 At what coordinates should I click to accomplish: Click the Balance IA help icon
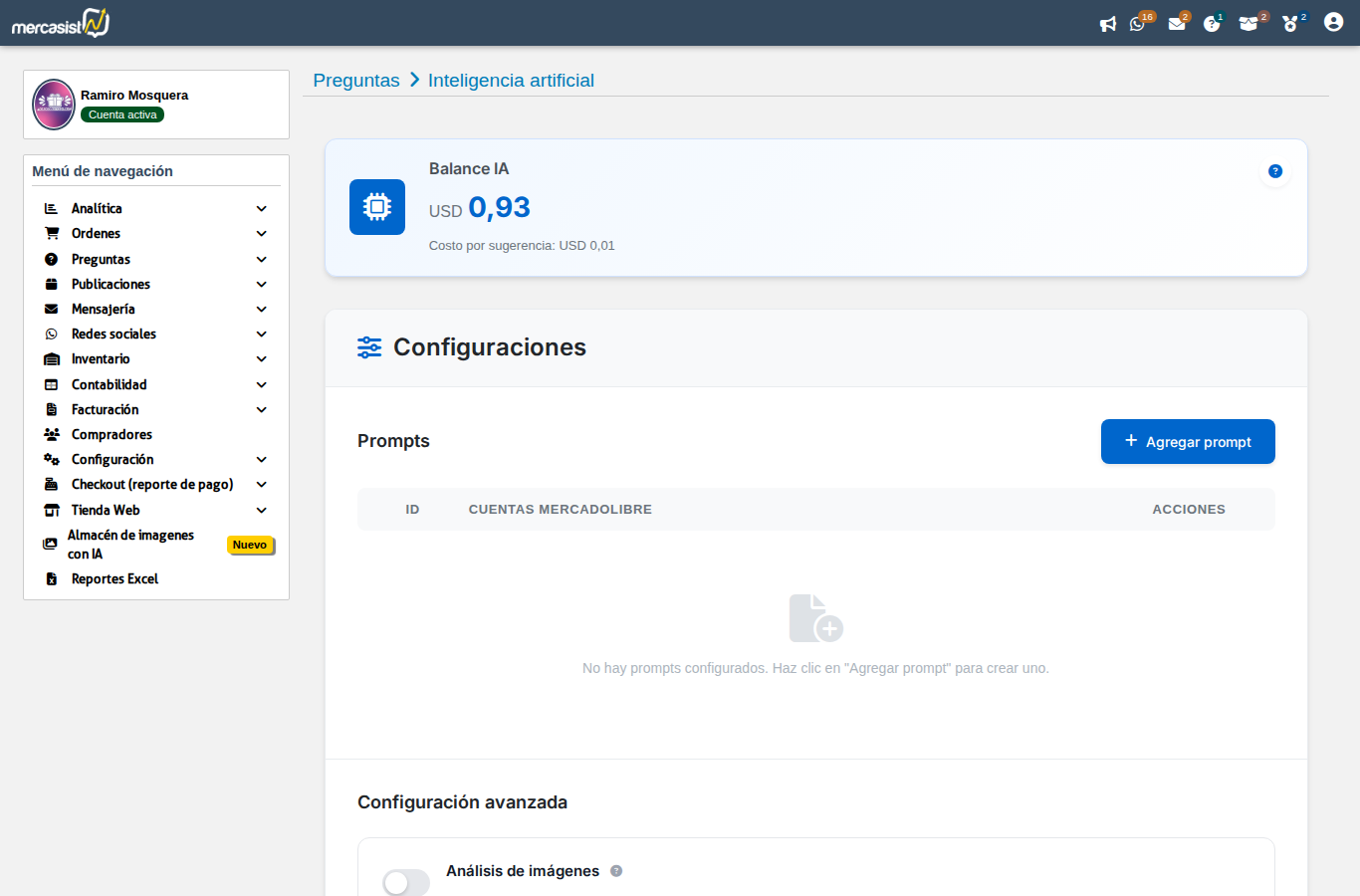(x=1274, y=171)
